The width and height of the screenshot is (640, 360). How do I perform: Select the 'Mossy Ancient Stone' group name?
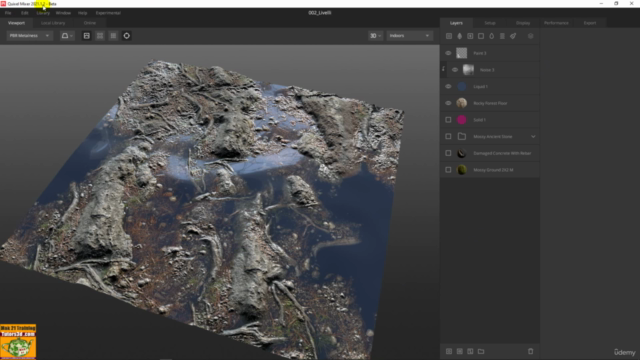point(493,137)
